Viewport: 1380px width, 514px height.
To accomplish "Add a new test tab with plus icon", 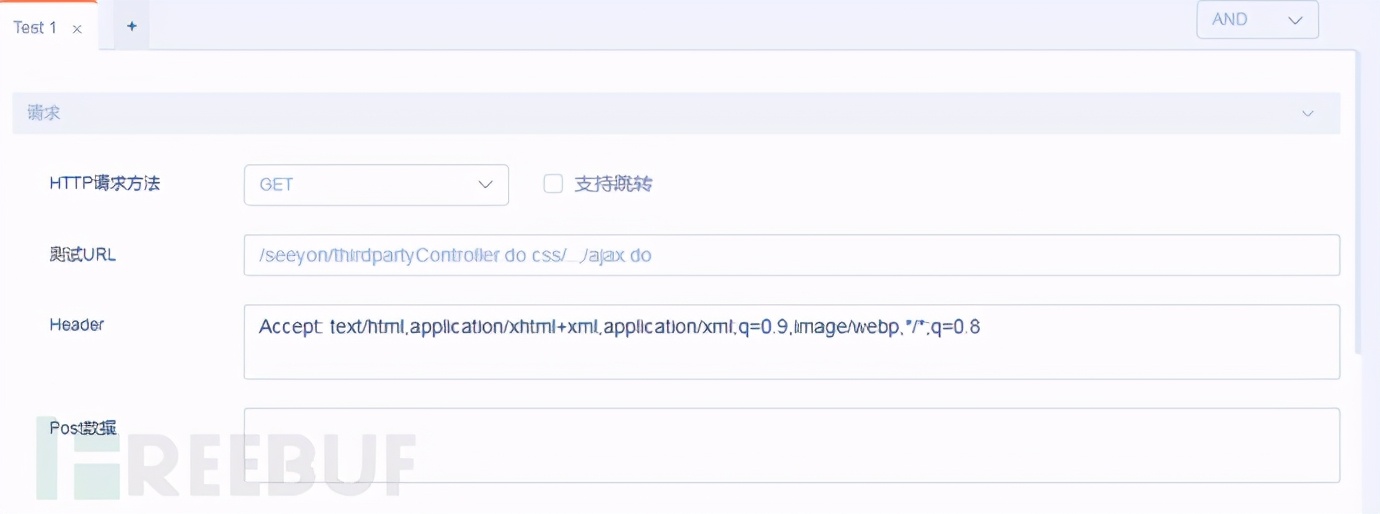I will coord(131,27).
